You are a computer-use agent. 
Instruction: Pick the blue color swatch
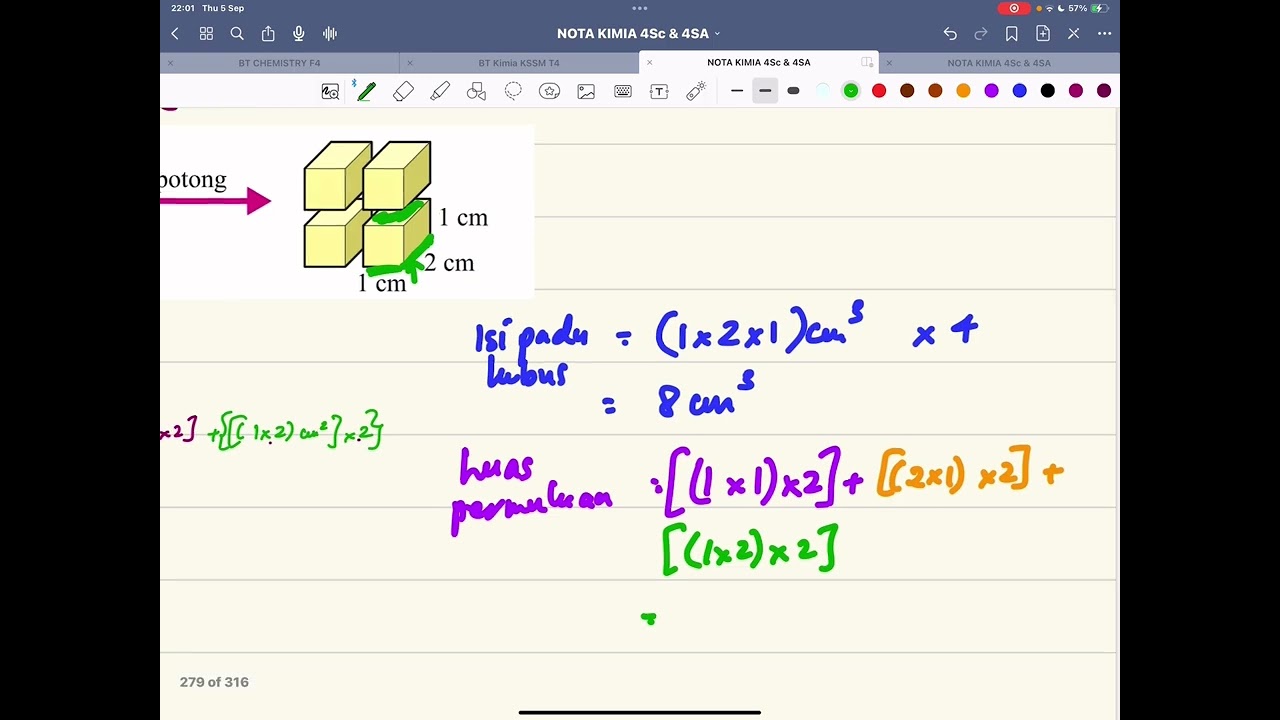click(x=1019, y=91)
